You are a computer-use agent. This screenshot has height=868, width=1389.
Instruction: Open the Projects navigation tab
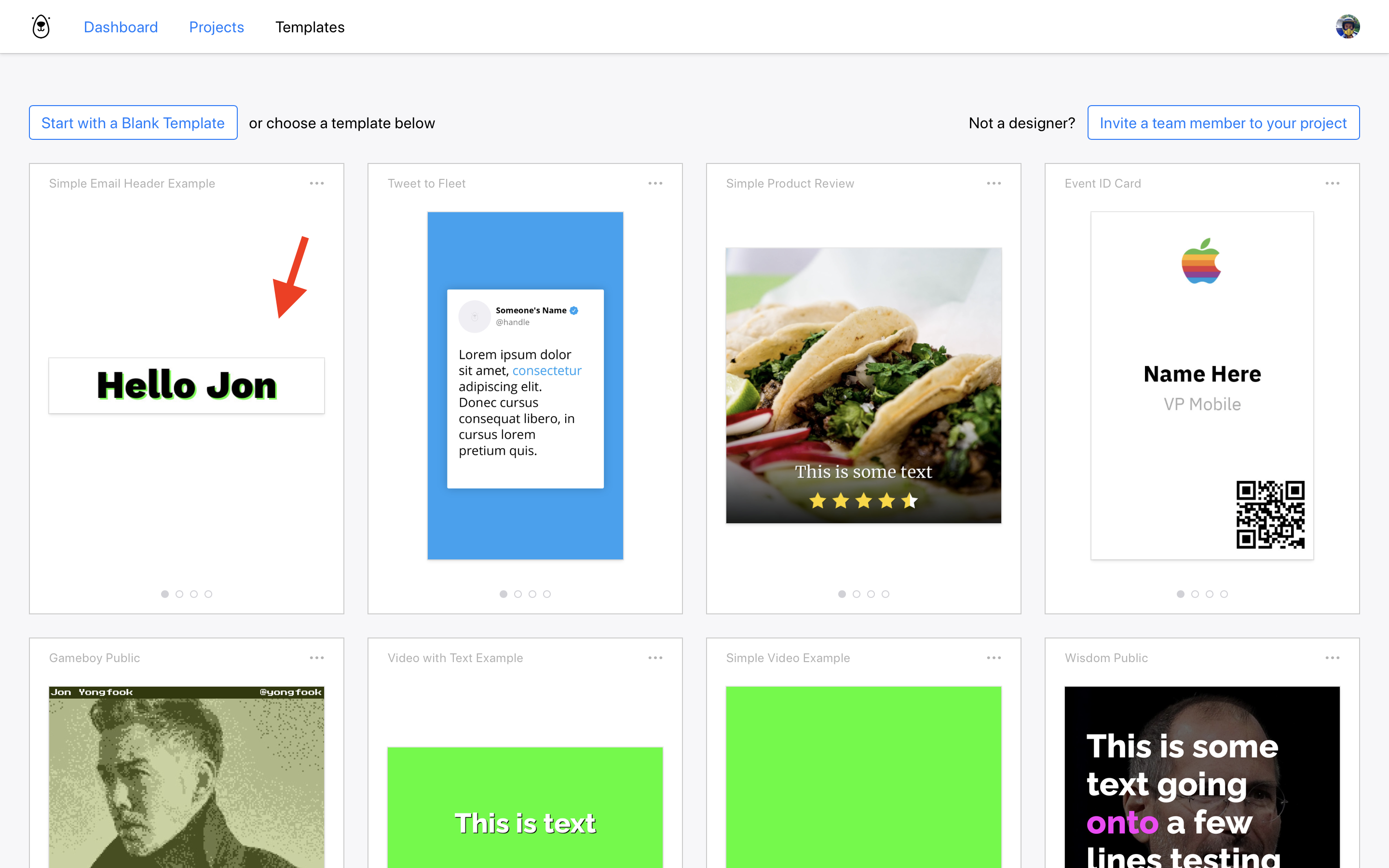(216, 27)
